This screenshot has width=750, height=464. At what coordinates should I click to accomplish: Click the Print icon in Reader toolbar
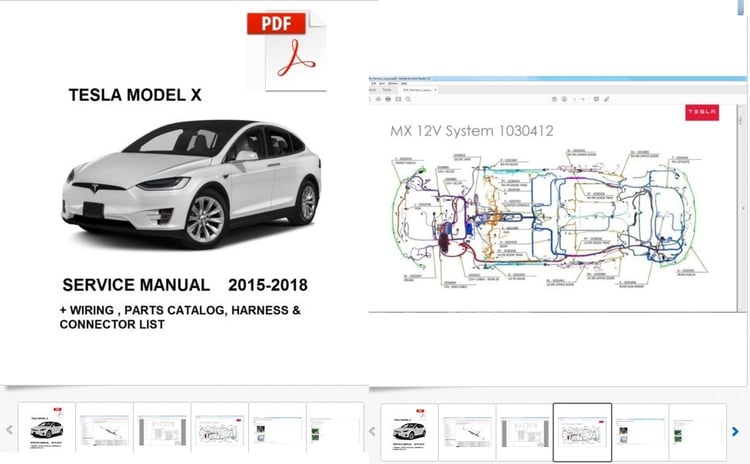[x=388, y=99]
